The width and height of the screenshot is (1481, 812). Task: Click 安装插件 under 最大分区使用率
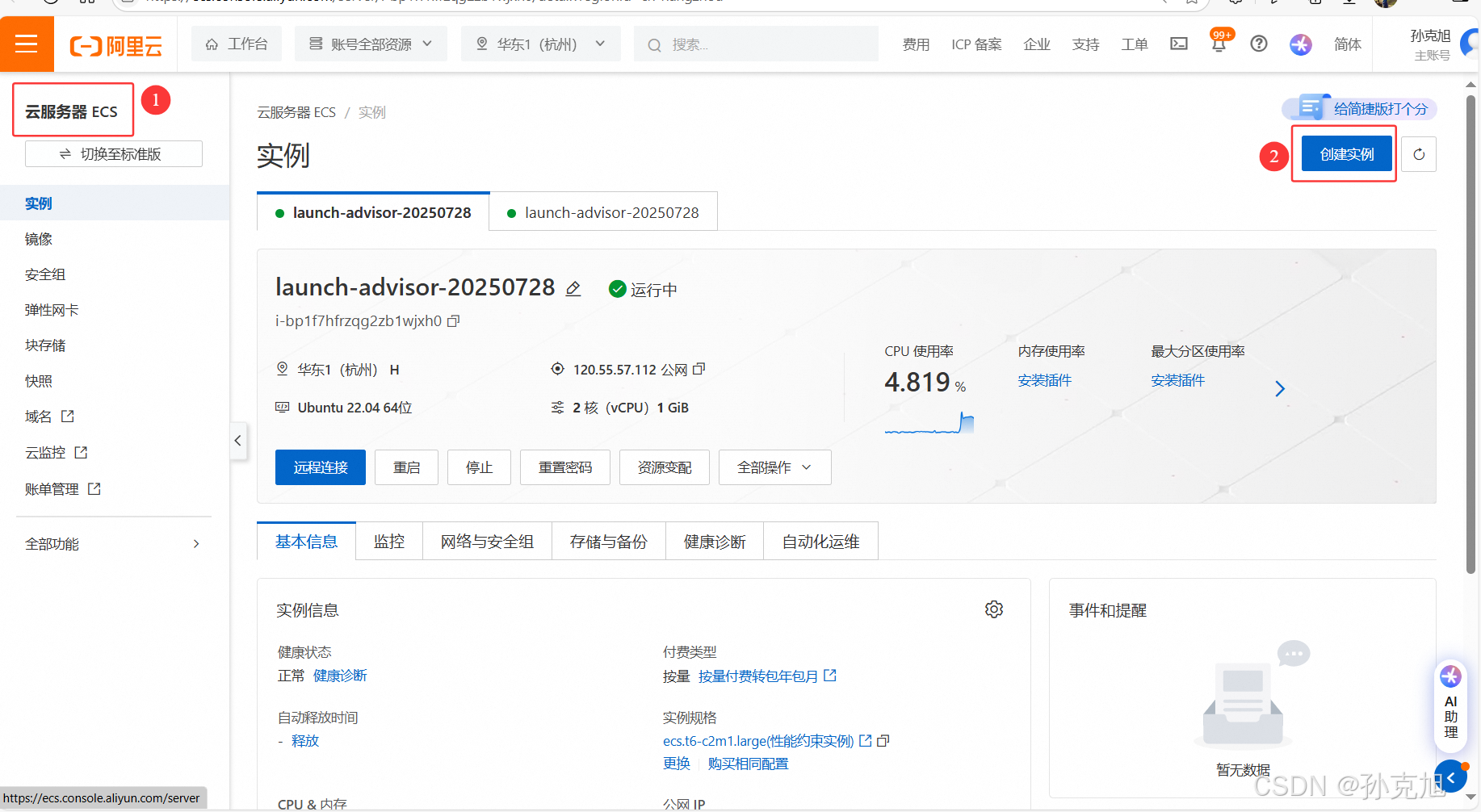click(x=1177, y=380)
